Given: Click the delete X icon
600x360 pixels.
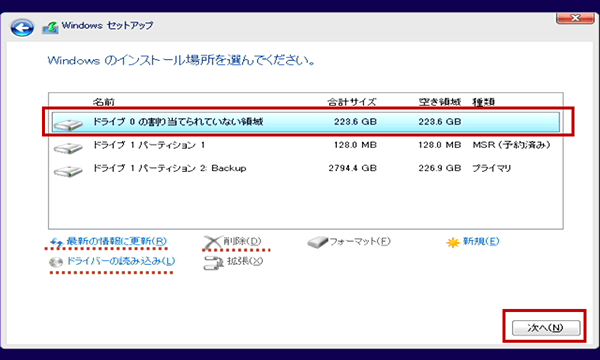Looking at the screenshot, I should [212, 243].
